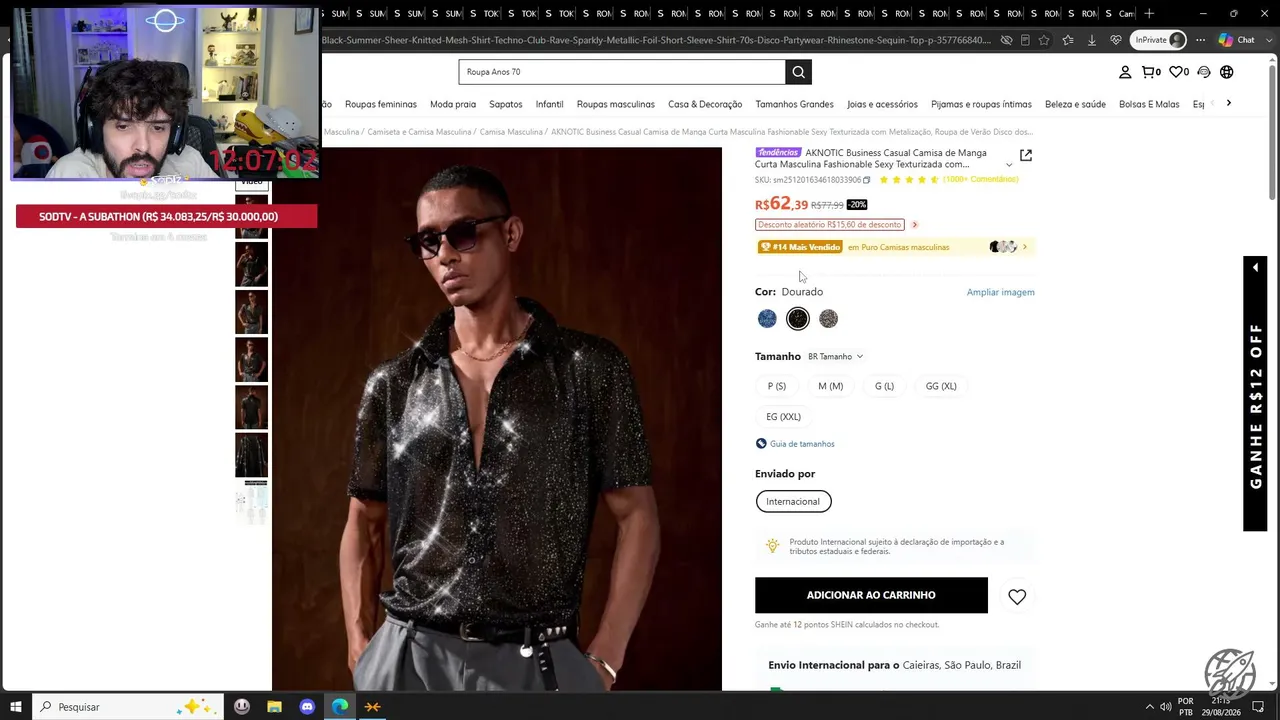
Task: Open the customer support headset icon
Action: 1204,72
